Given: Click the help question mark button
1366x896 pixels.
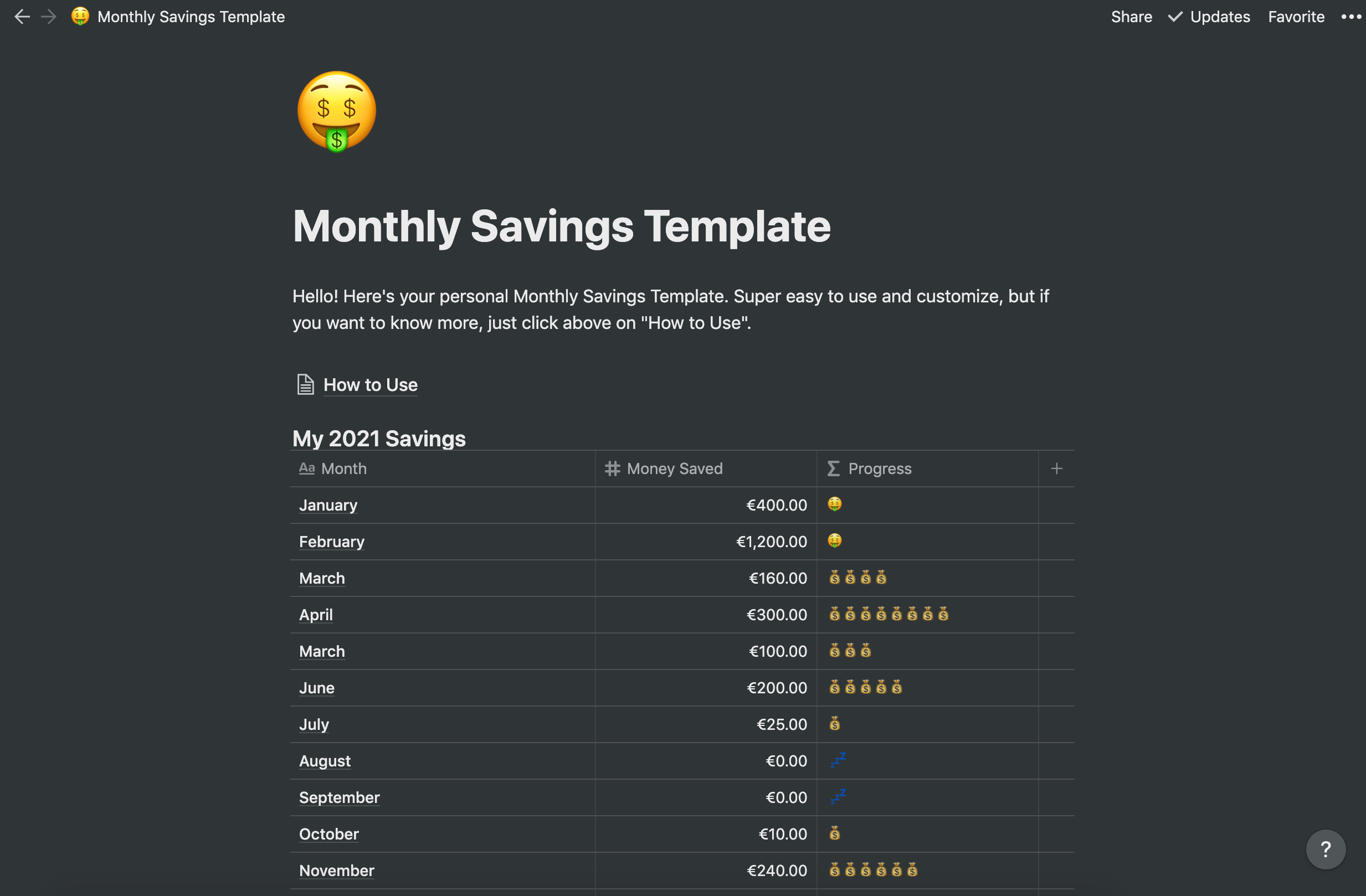Looking at the screenshot, I should coord(1326,849).
